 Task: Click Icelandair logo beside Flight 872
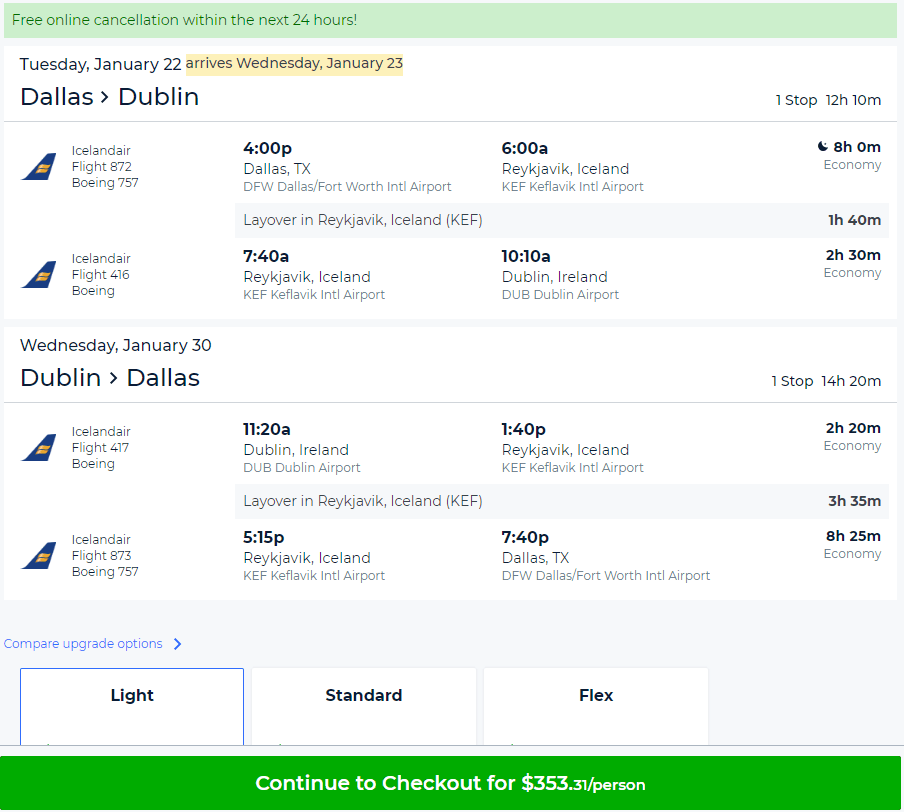pos(39,167)
